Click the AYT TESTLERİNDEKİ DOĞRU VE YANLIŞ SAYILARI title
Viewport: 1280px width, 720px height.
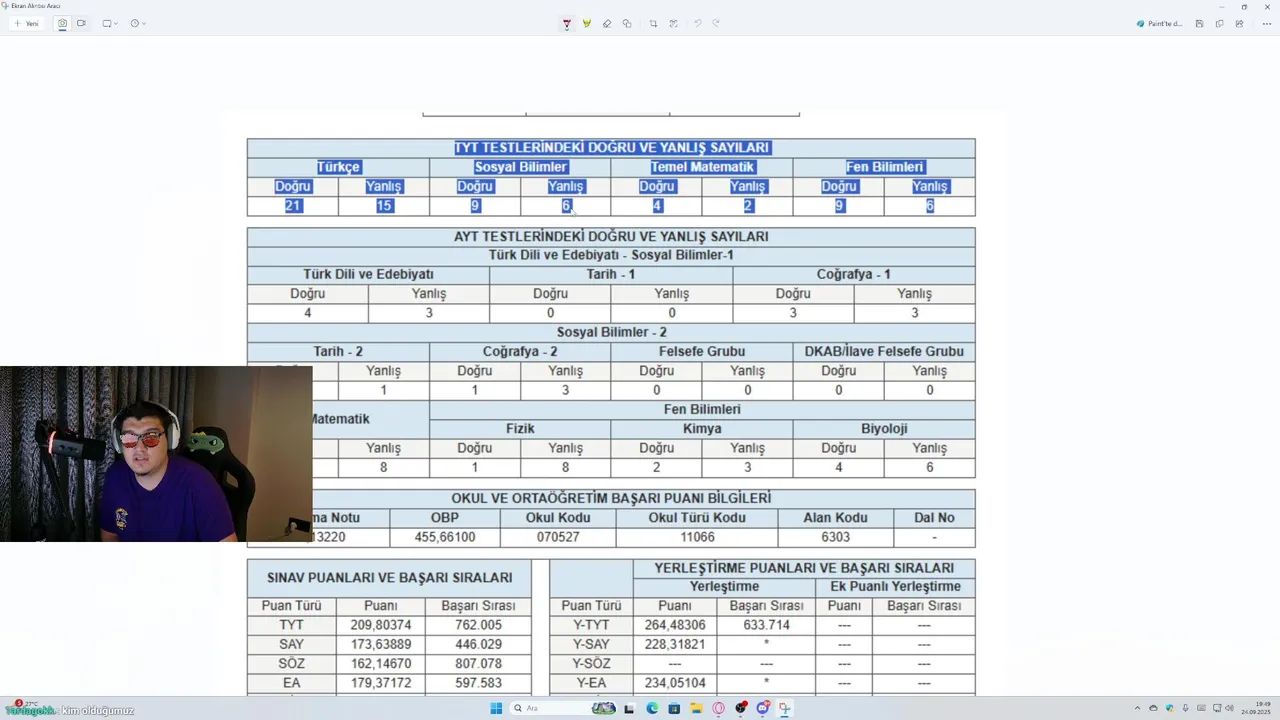[611, 237]
